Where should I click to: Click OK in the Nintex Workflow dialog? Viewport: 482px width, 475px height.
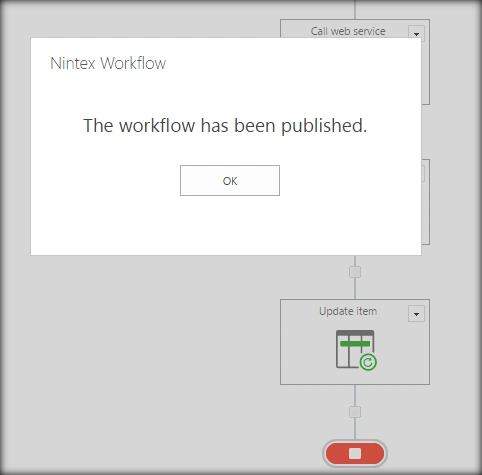pos(230,180)
